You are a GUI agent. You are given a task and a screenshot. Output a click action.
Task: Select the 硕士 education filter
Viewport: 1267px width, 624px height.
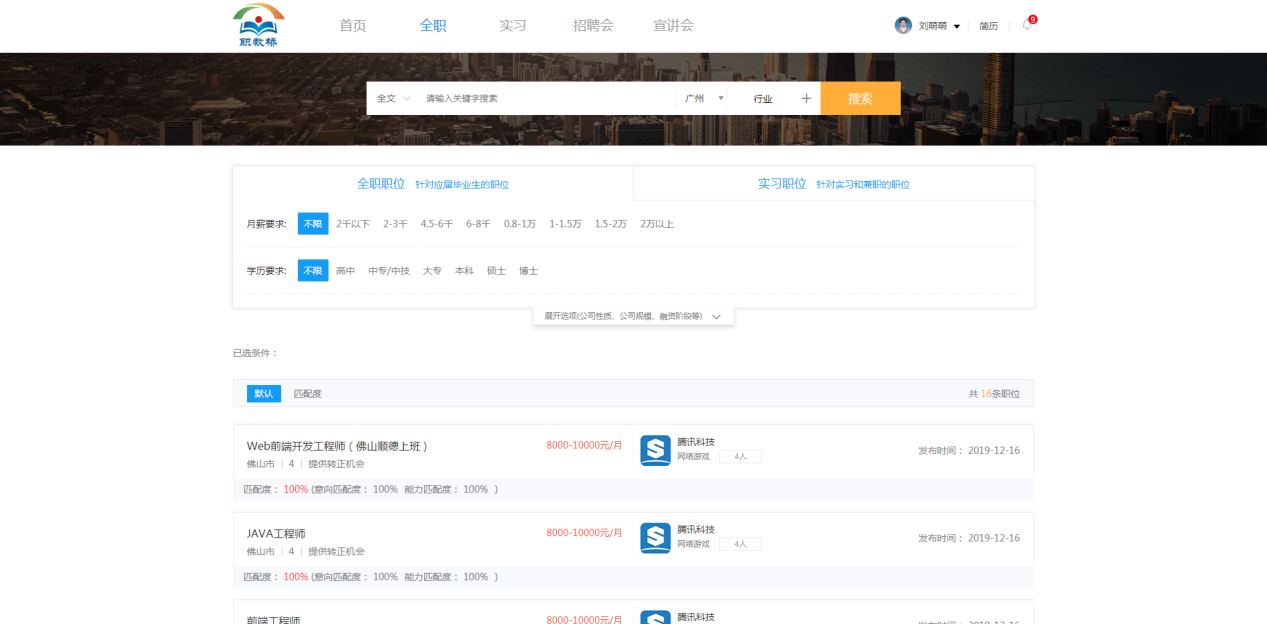[496, 271]
